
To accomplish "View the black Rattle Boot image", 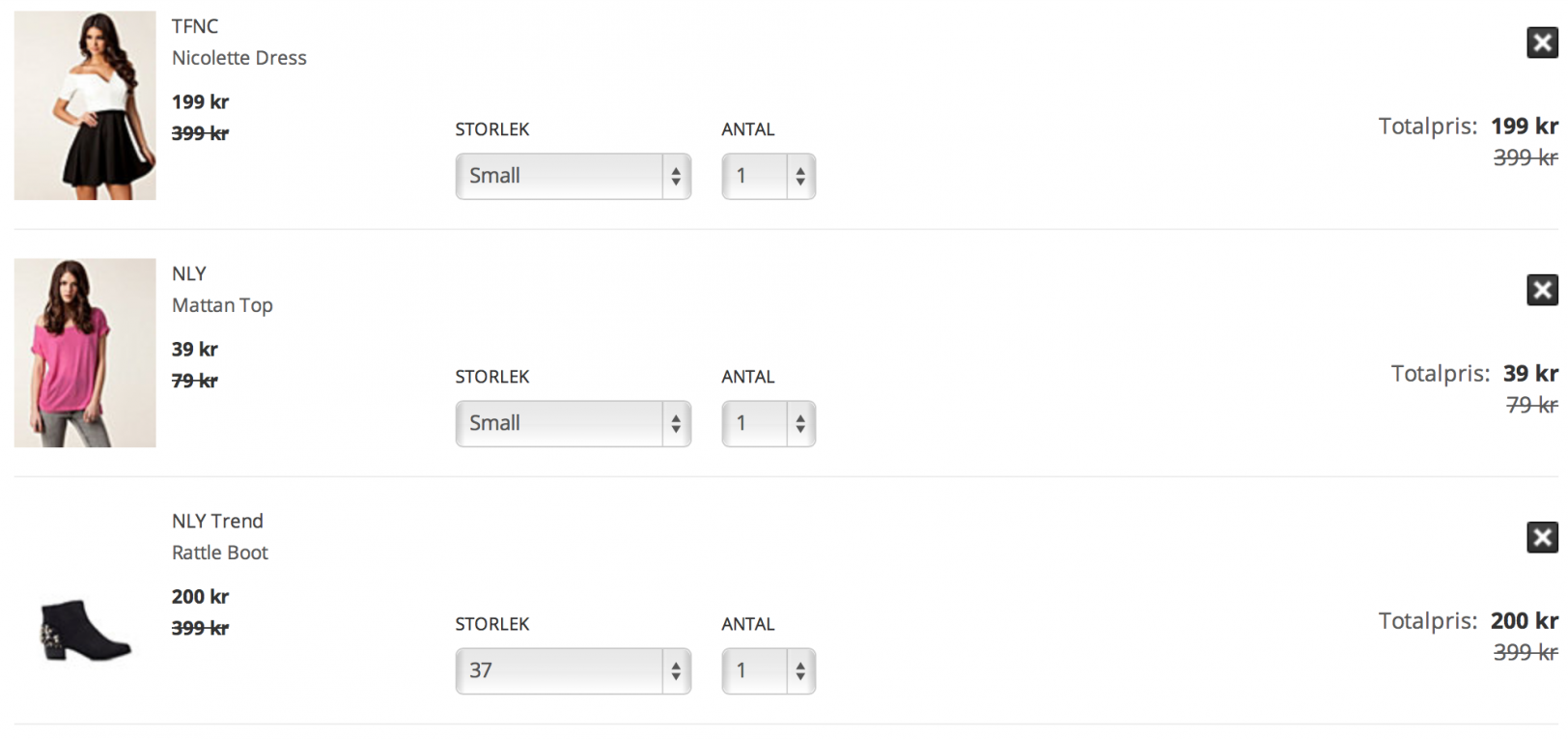I will click(x=85, y=629).
